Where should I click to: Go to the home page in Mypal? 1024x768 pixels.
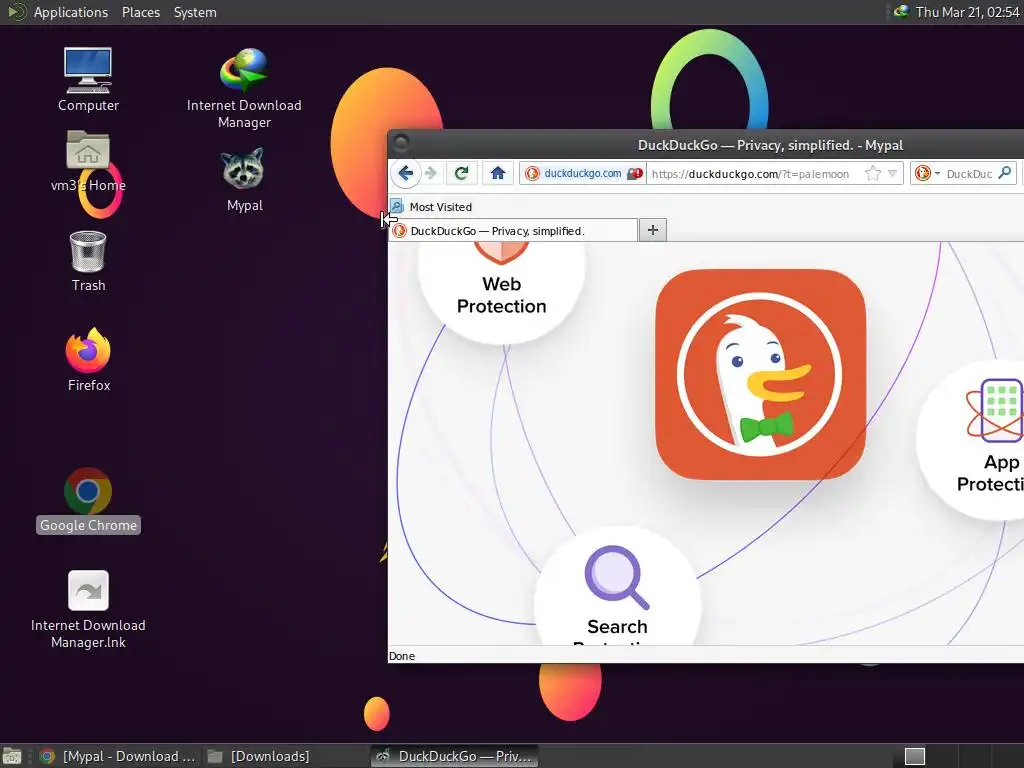point(498,173)
